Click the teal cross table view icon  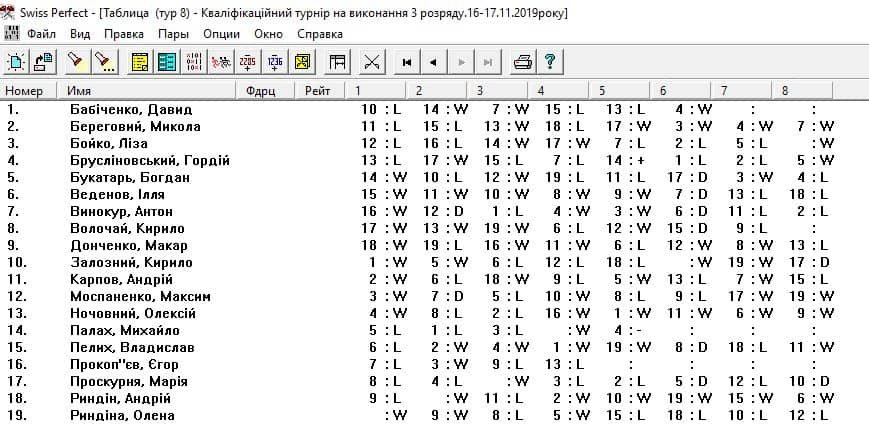point(167,62)
